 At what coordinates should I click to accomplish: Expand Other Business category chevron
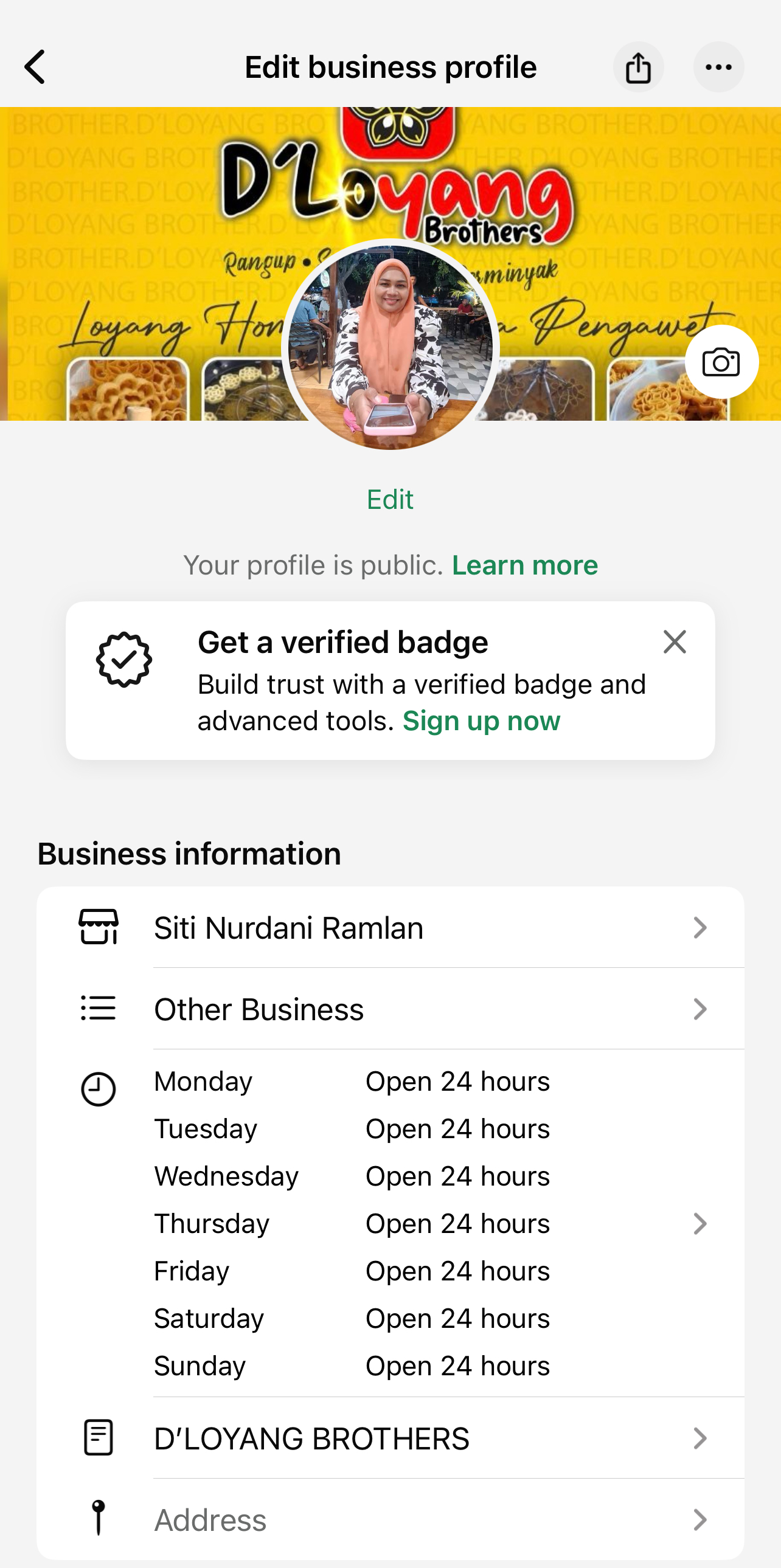click(x=700, y=1009)
